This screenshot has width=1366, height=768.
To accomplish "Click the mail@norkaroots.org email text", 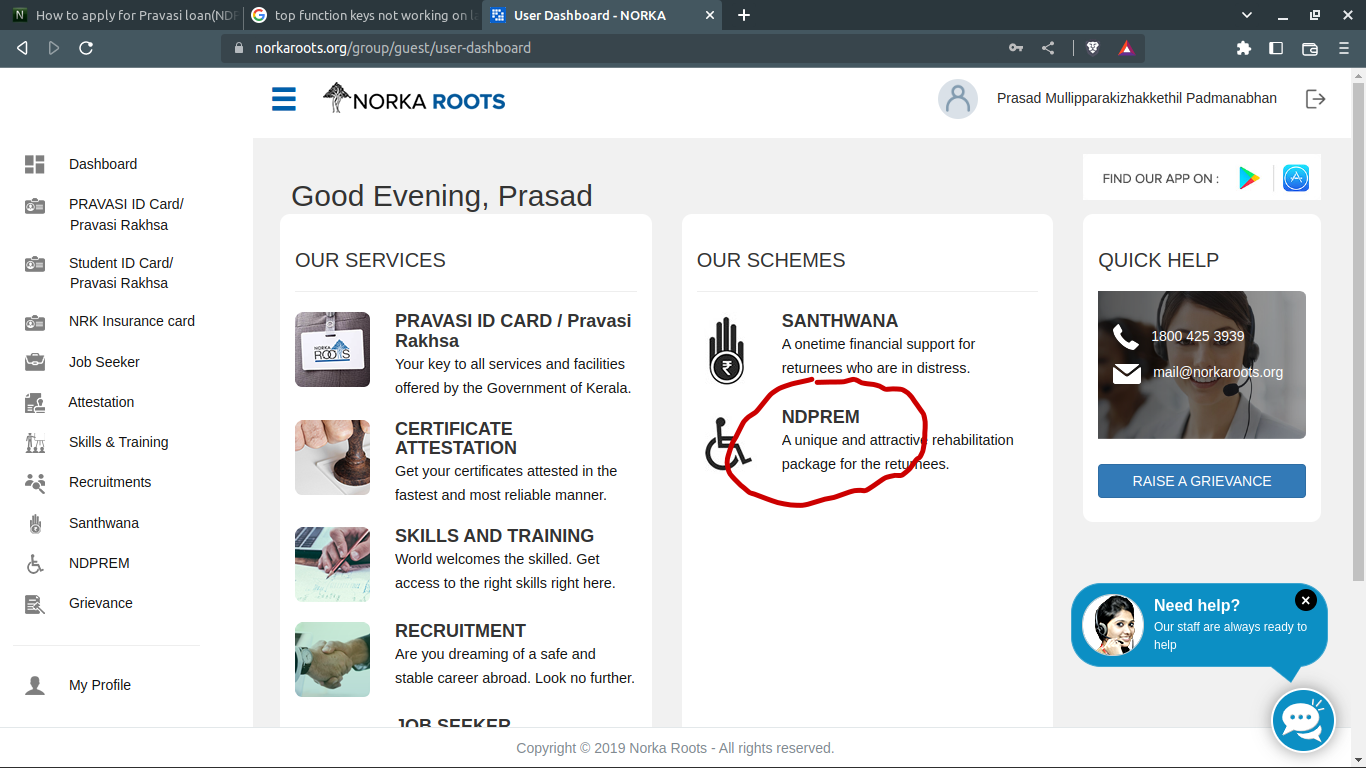I will [1218, 372].
